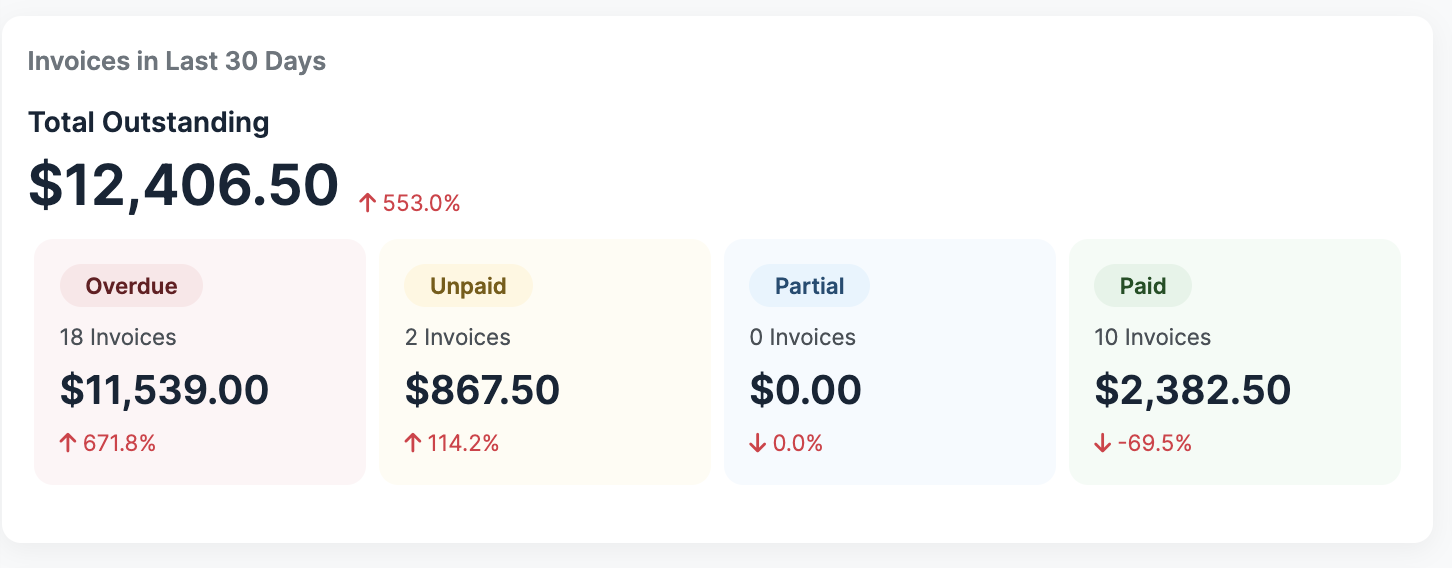Click the down arrow next to 0.0%
The width and height of the screenshot is (1452, 568).
click(x=758, y=443)
